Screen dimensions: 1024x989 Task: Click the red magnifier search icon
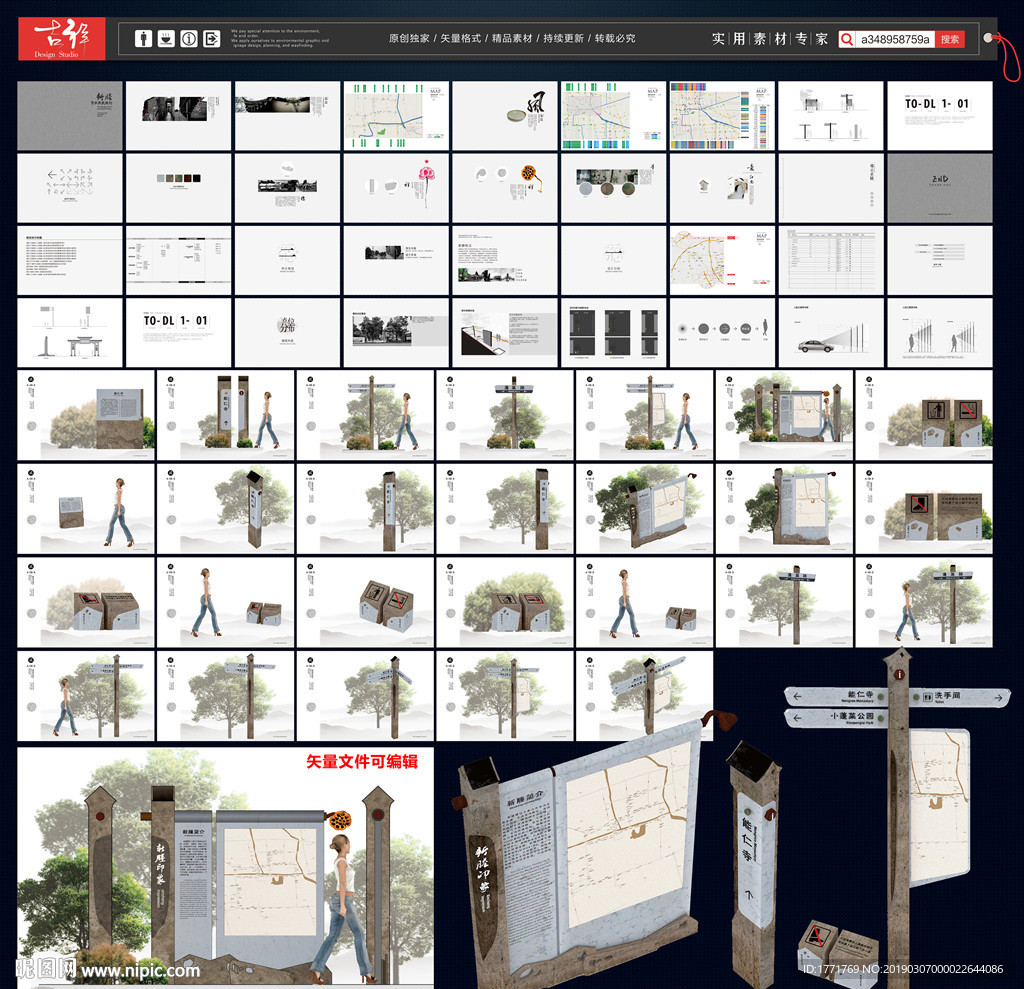846,39
